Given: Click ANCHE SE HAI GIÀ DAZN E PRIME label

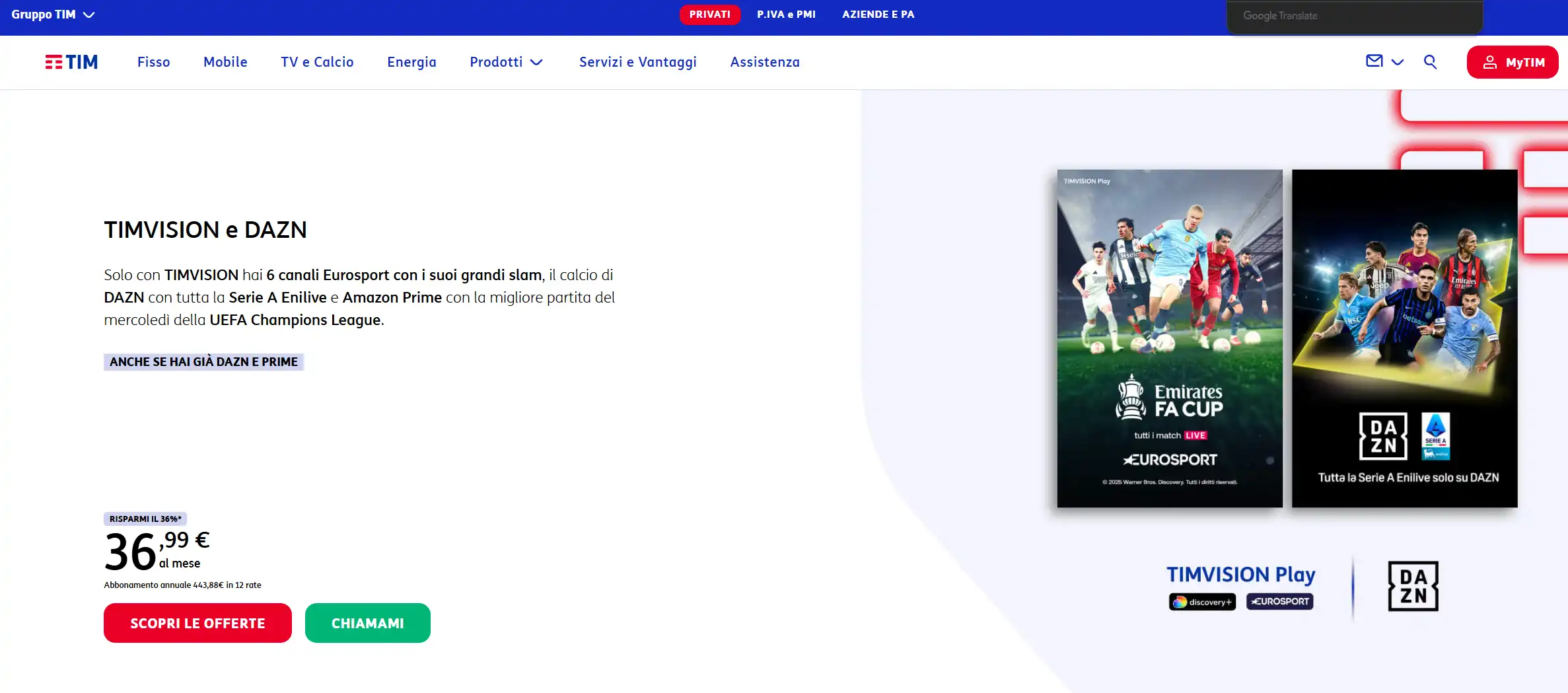Looking at the screenshot, I should point(203,362).
